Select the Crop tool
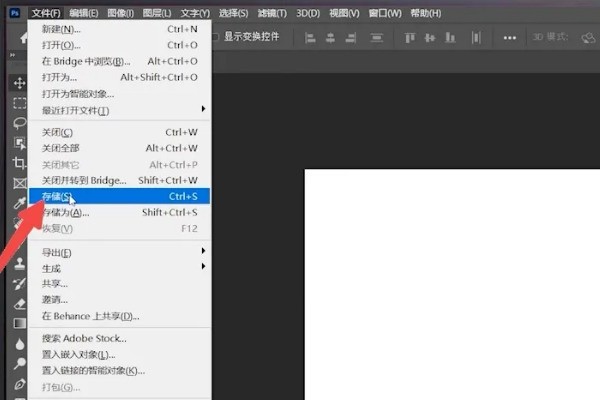Image resolution: width=600 pixels, height=400 pixels. click(19, 163)
